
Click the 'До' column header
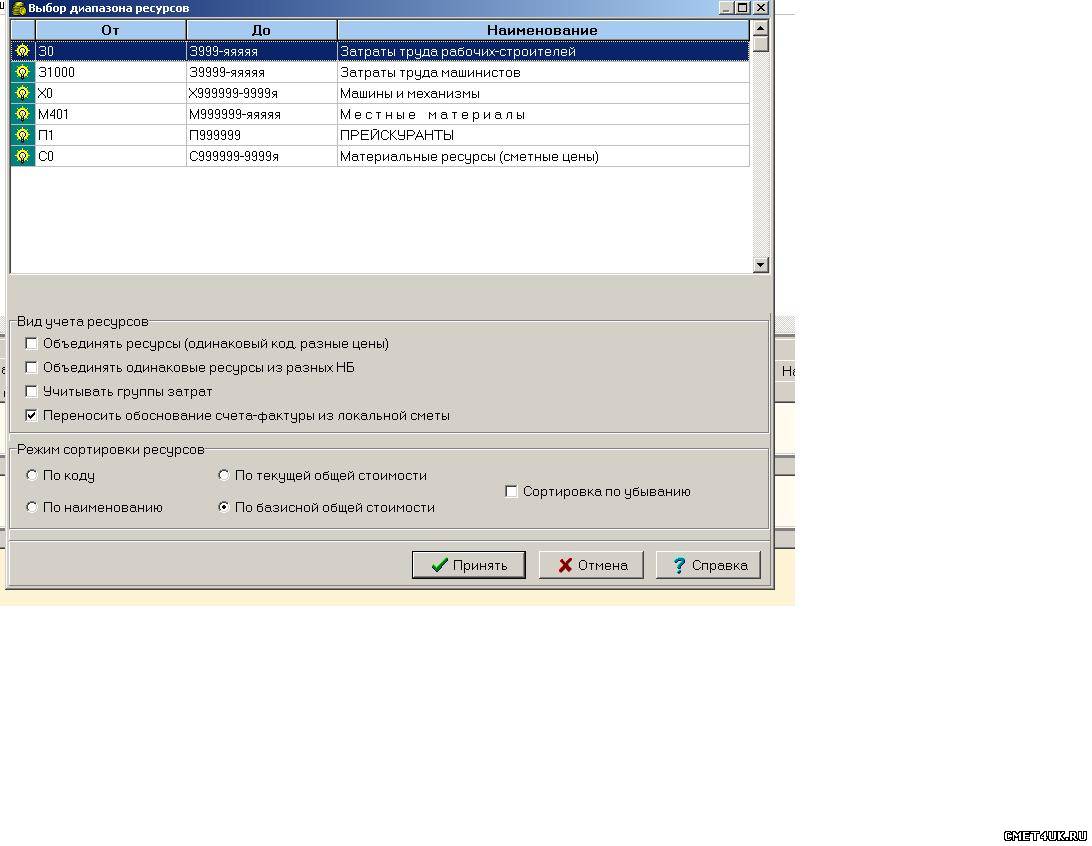coord(261,30)
